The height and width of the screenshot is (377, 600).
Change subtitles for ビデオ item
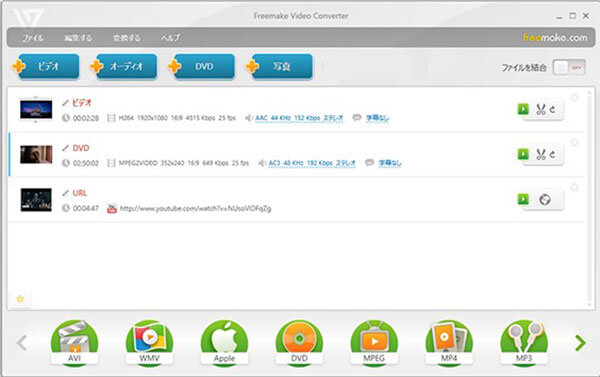tap(377, 118)
